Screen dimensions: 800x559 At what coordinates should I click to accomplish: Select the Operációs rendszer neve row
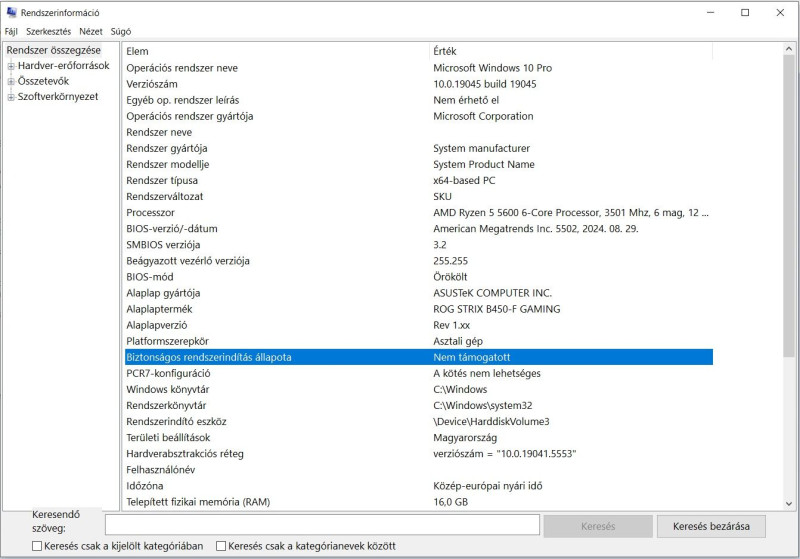point(418,68)
